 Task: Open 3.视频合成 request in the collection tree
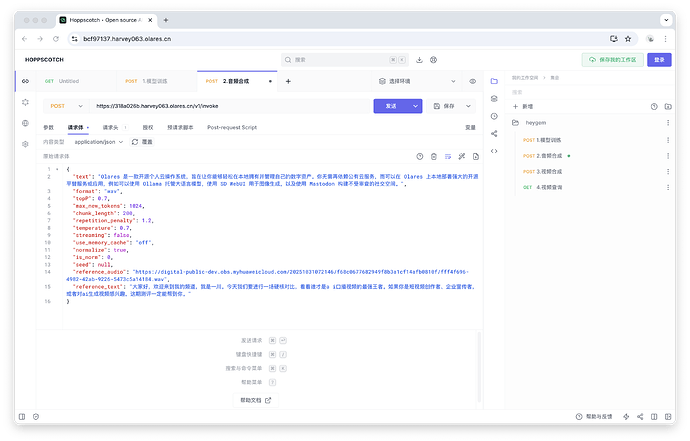coord(551,171)
